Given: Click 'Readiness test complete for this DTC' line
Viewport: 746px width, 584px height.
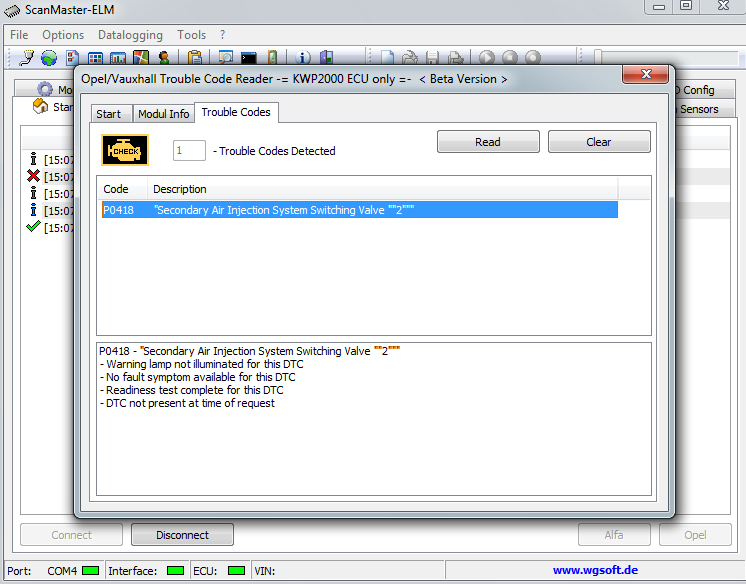Looking at the screenshot, I should click(x=191, y=390).
